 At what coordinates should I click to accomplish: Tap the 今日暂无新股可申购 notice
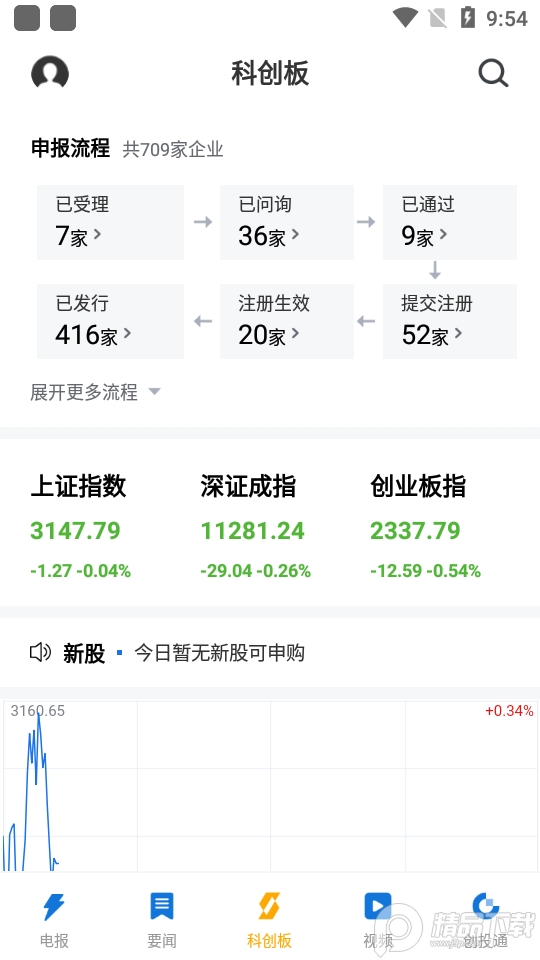coord(219,653)
